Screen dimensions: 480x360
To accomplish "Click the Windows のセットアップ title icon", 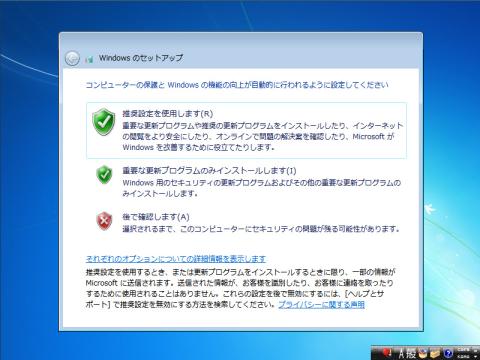I will pyautogui.click(x=89, y=59).
